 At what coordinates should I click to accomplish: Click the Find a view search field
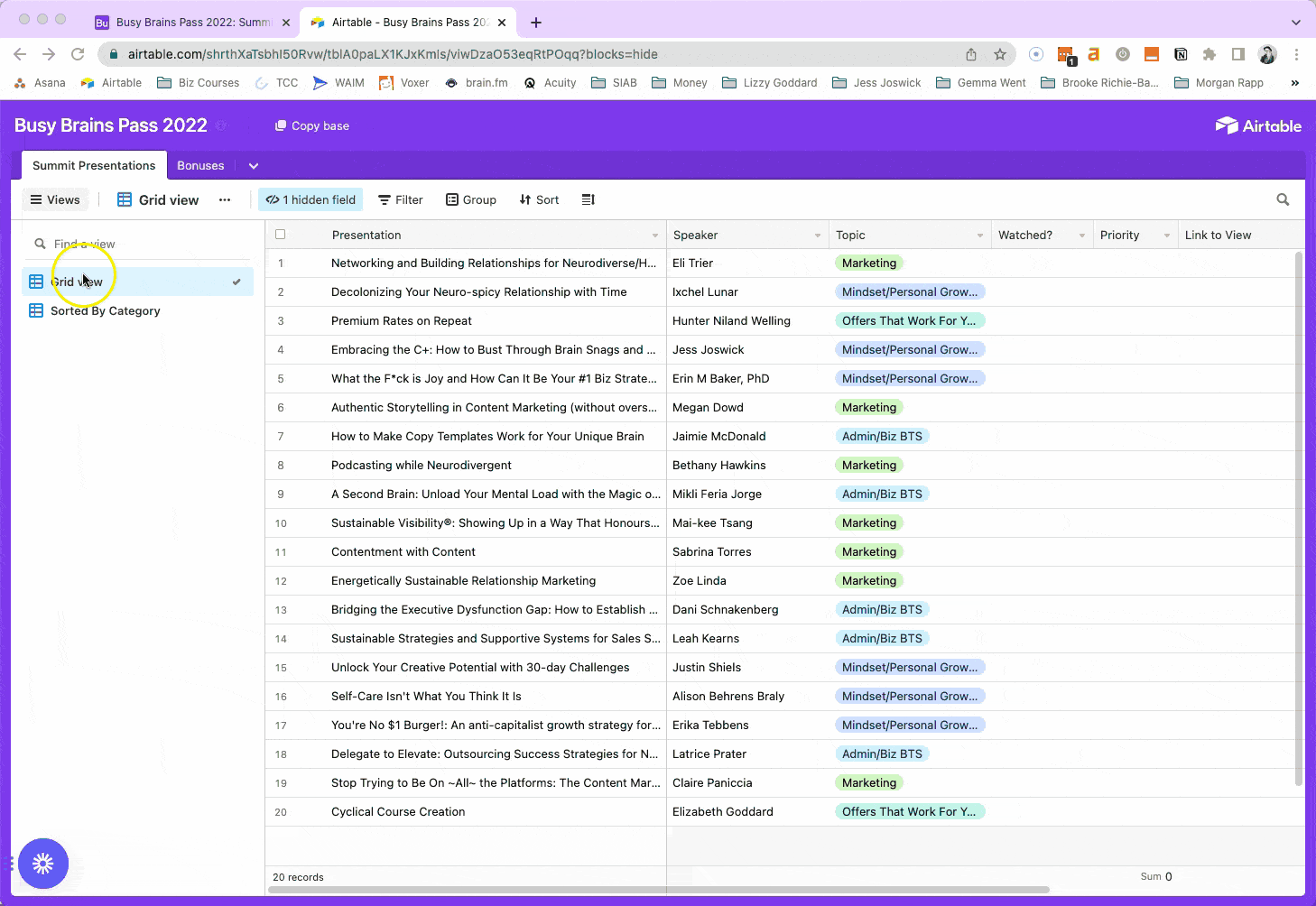[x=135, y=244]
